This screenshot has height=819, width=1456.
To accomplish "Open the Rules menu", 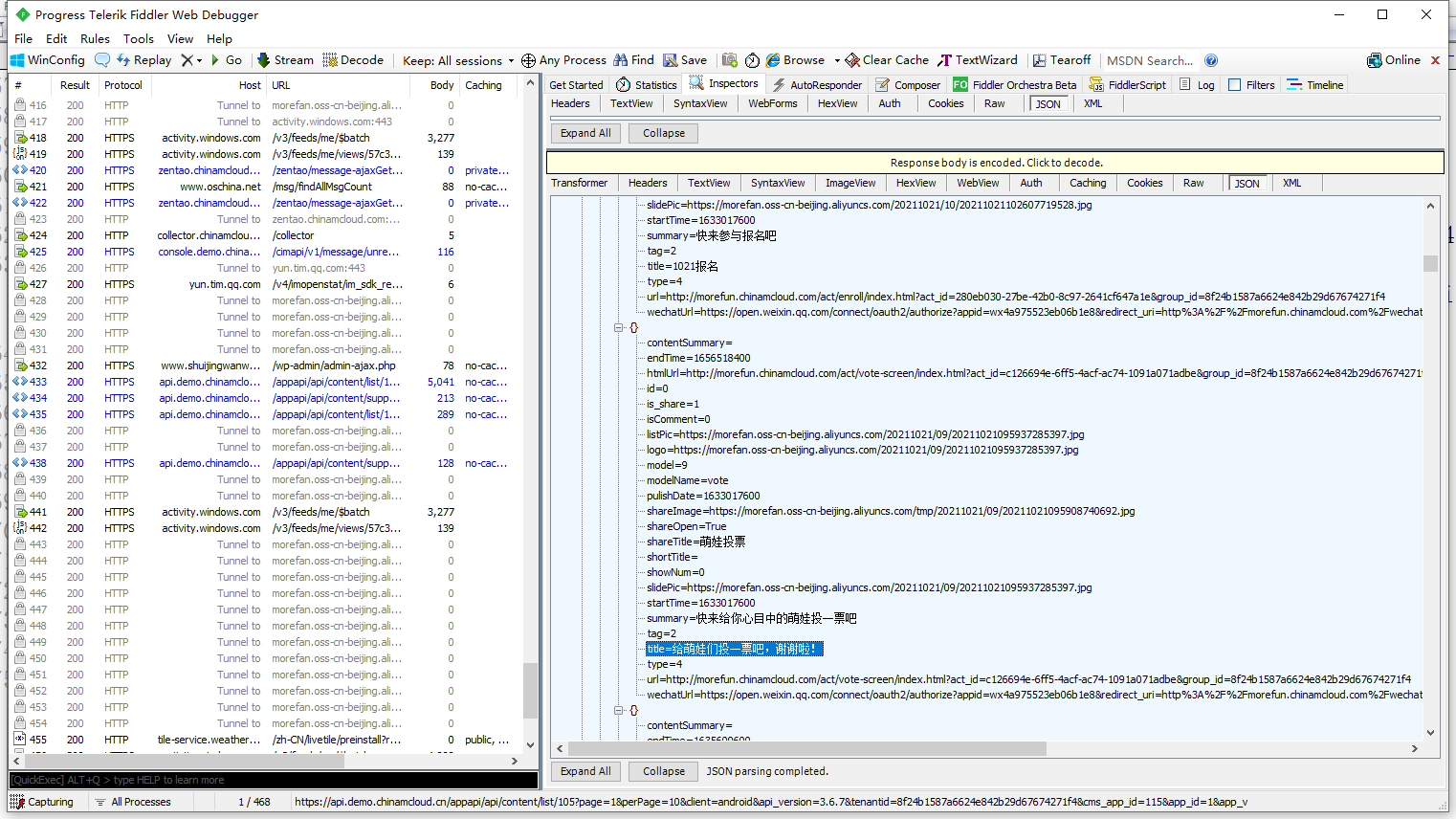I will tap(95, 38).
